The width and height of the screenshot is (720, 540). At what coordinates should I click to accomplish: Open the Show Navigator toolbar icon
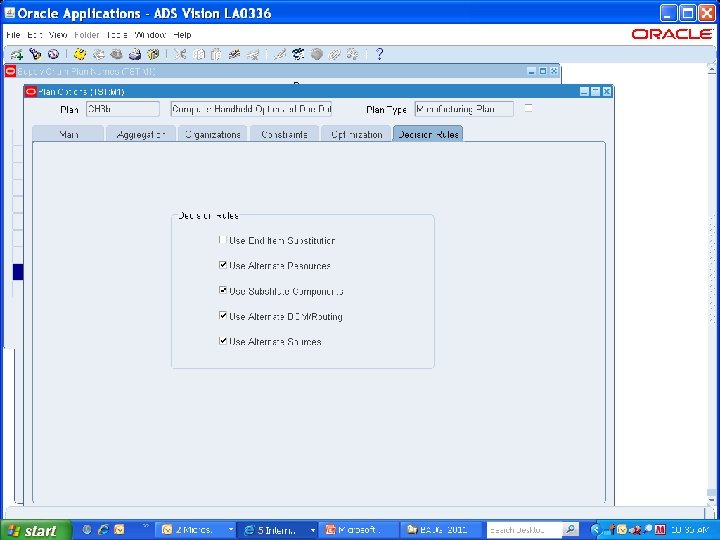pos(53,54)
